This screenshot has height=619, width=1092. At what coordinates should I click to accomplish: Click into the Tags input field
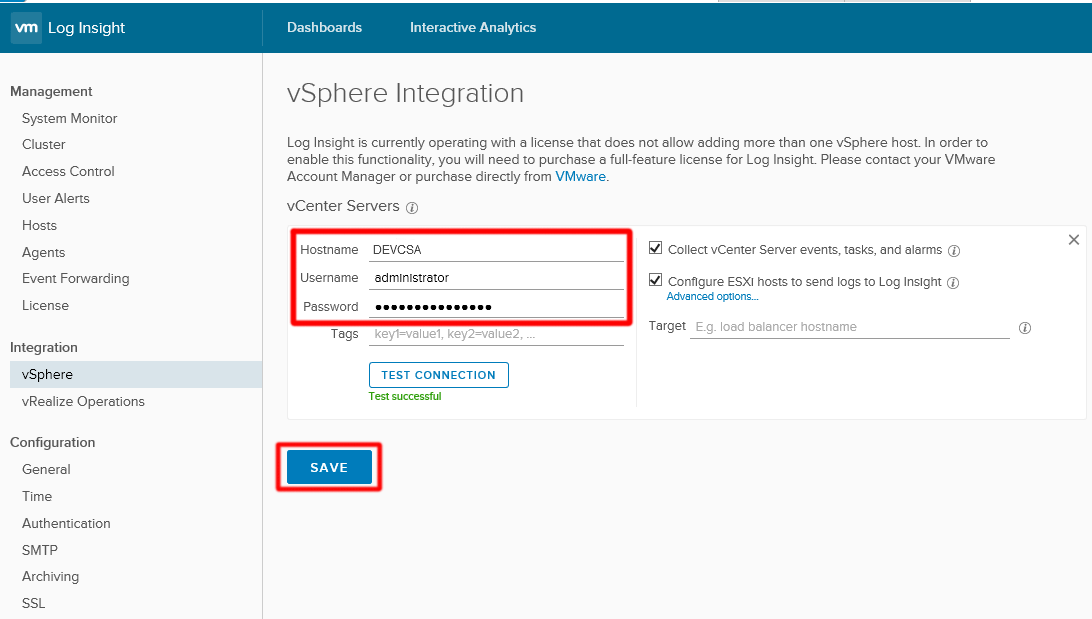497,334
